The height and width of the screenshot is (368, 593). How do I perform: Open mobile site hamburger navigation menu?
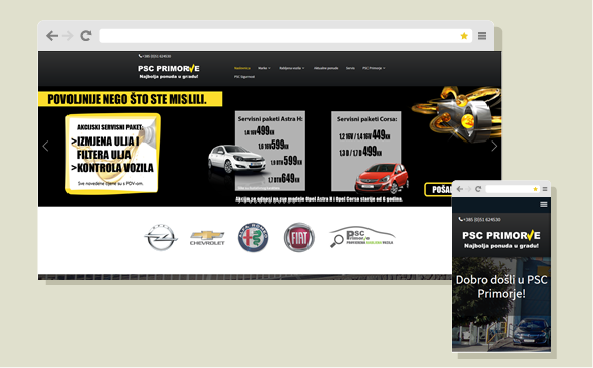[x=543, y=205]
